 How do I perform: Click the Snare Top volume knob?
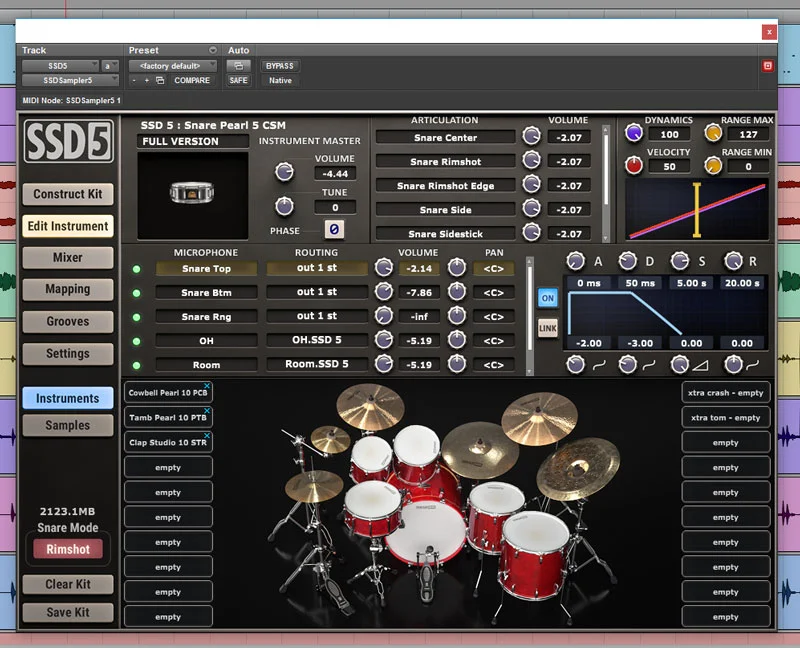384,267
